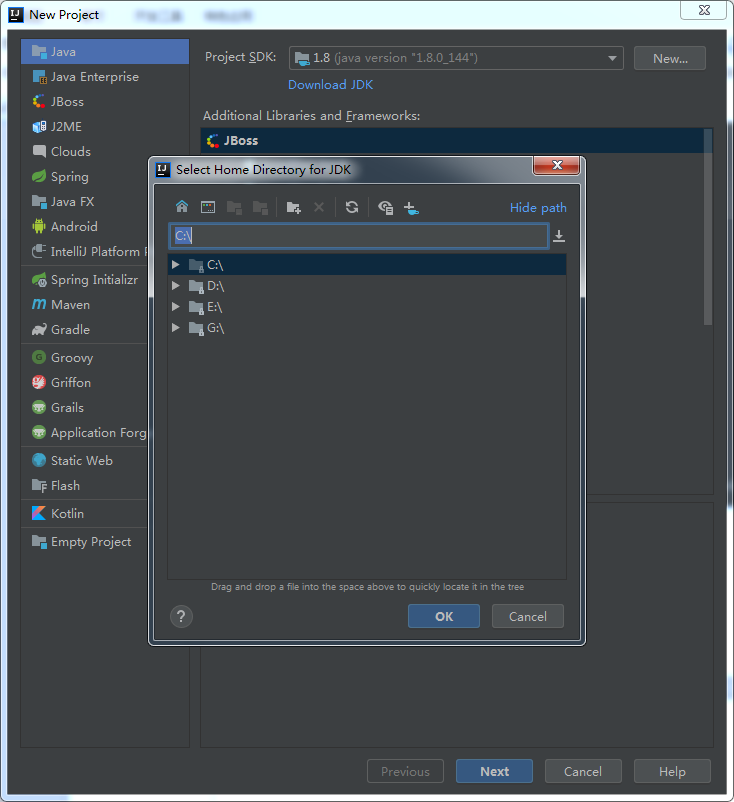Image resolution: width=734 pixels, height=802 pixels.
Task: Click the first grayed-out folder toolbar icon
Action: 234,207
